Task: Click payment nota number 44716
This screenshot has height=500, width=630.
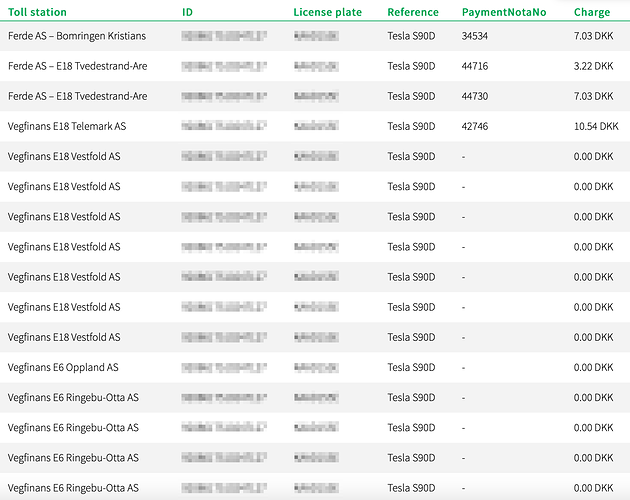Action: [475, 66]
